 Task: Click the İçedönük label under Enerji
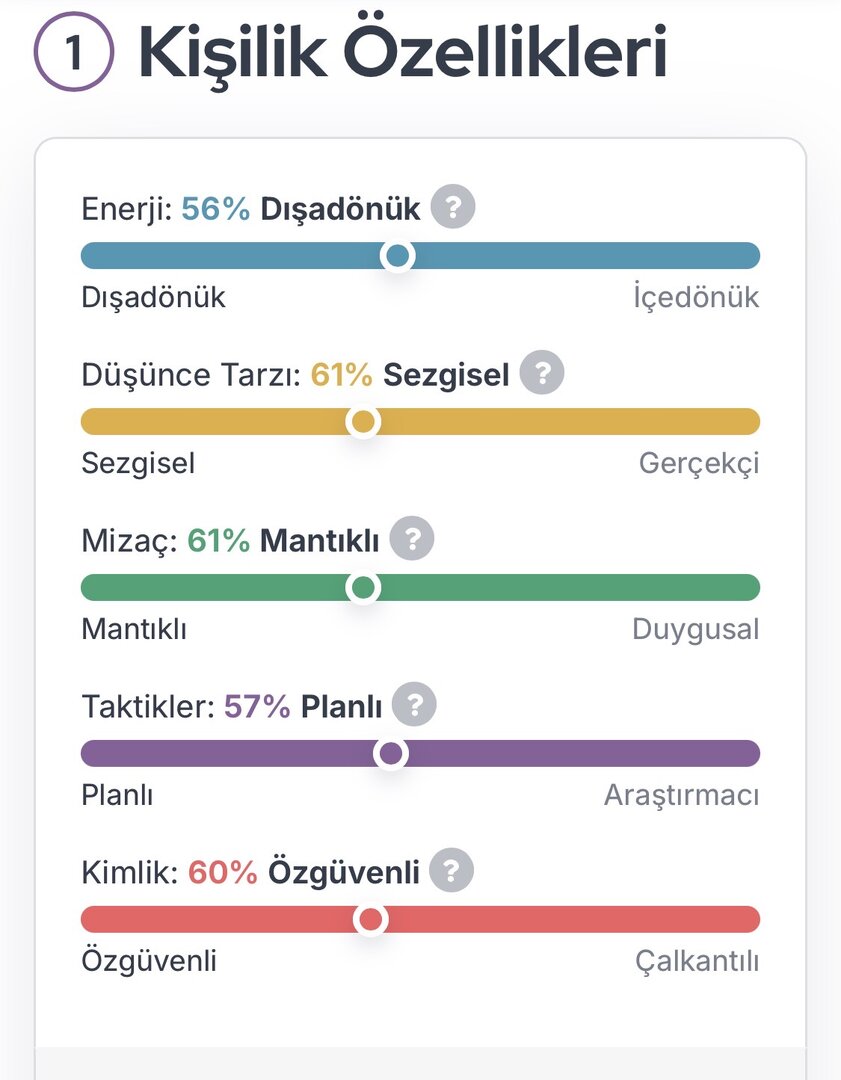pos(696,298)
